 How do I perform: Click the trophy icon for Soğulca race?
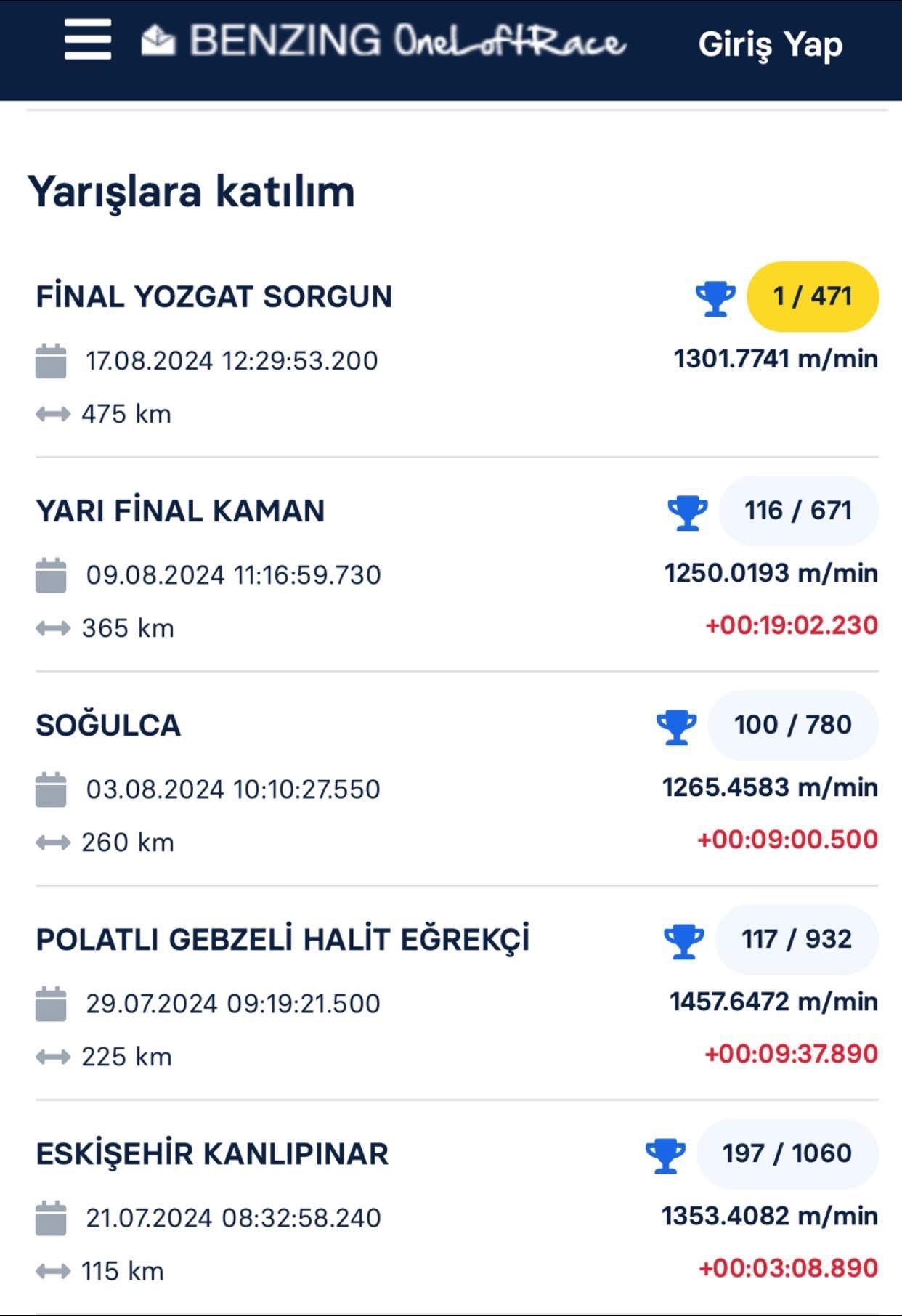(676, 726)
